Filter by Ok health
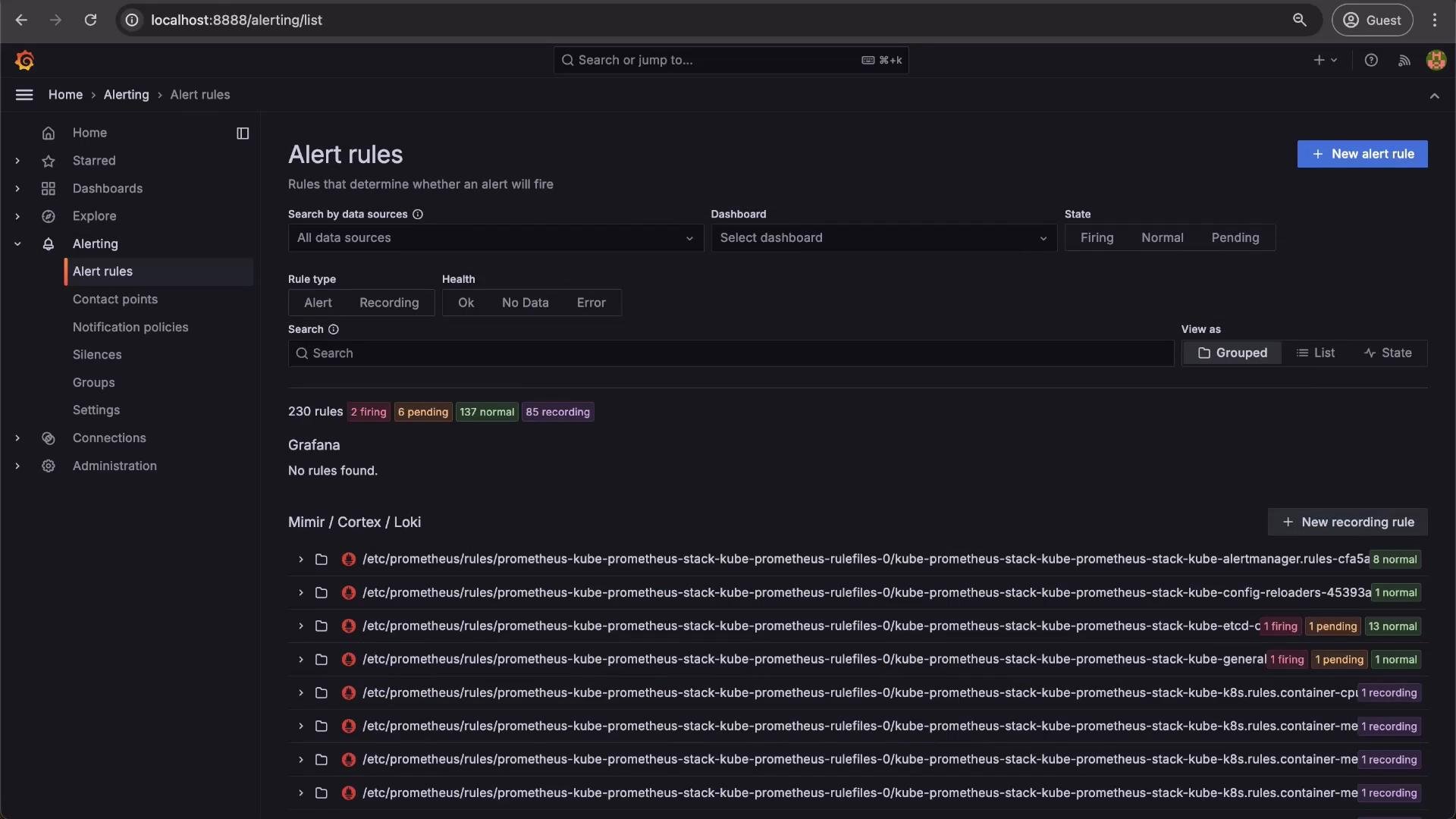The width and height of the screenshot is (1456, 819). point(466,303)
